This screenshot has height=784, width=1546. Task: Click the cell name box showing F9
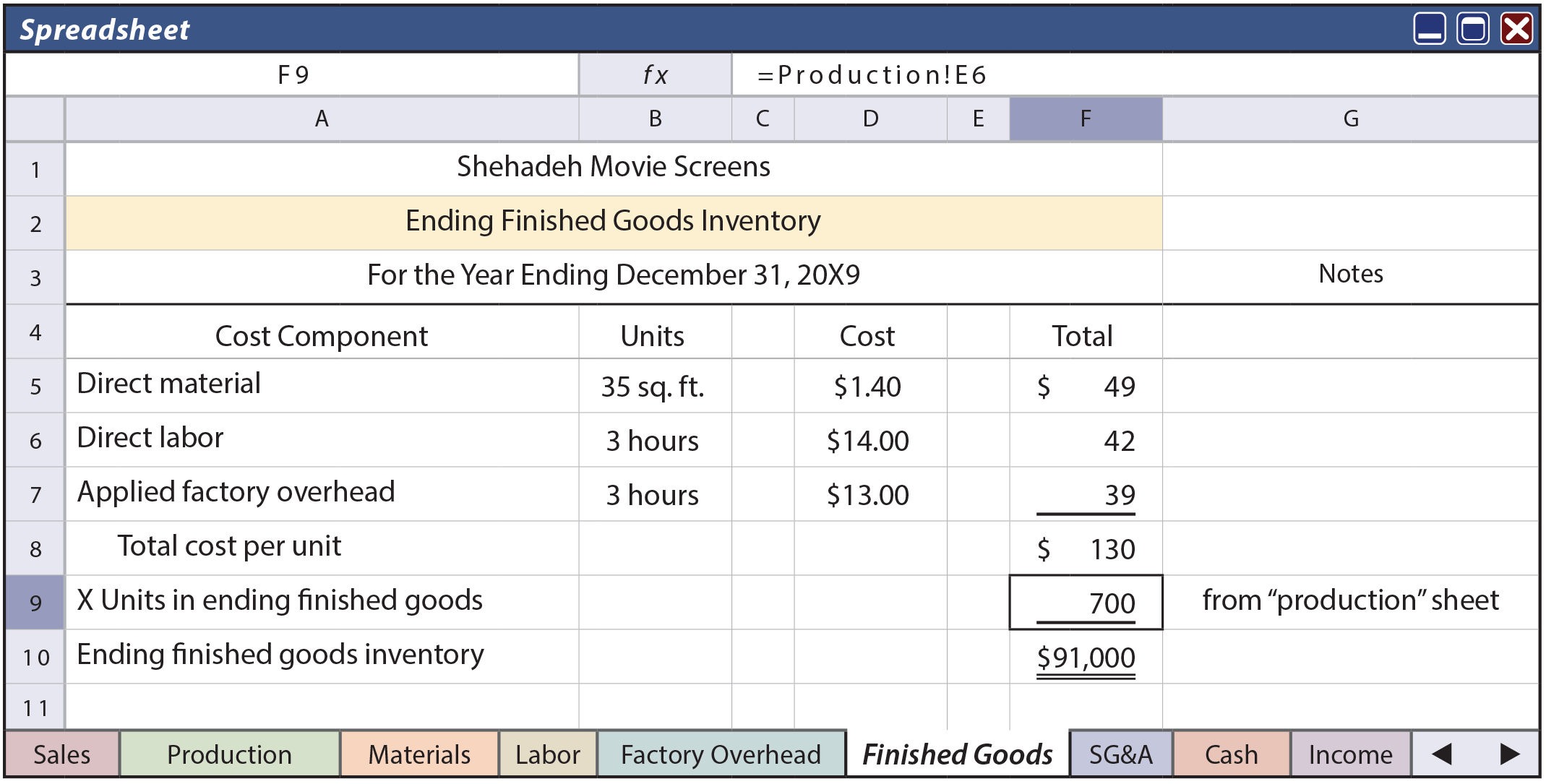tap(293, 74)
